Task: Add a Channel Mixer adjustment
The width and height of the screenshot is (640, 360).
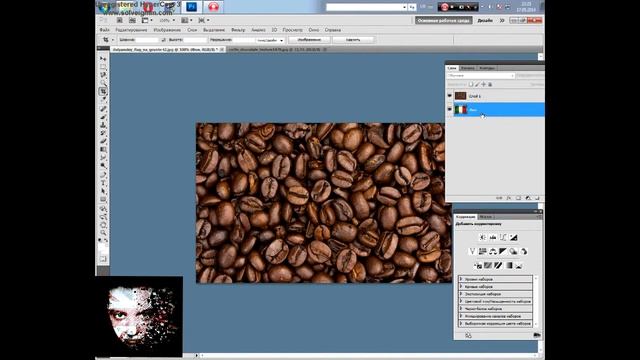Action: click(524, 251)
